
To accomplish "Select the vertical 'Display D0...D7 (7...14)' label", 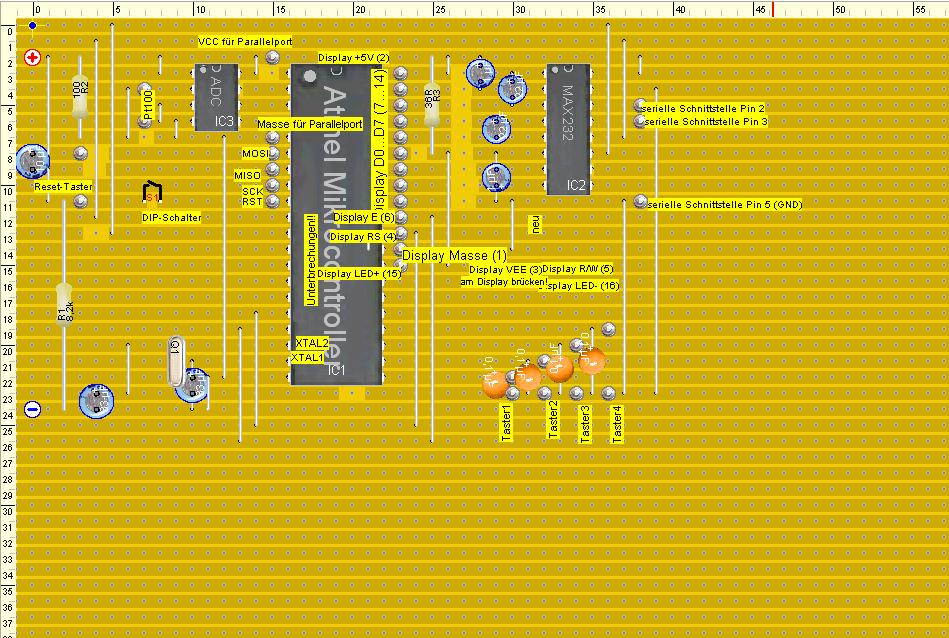I will pyautogui.click(x=379, y=140).
